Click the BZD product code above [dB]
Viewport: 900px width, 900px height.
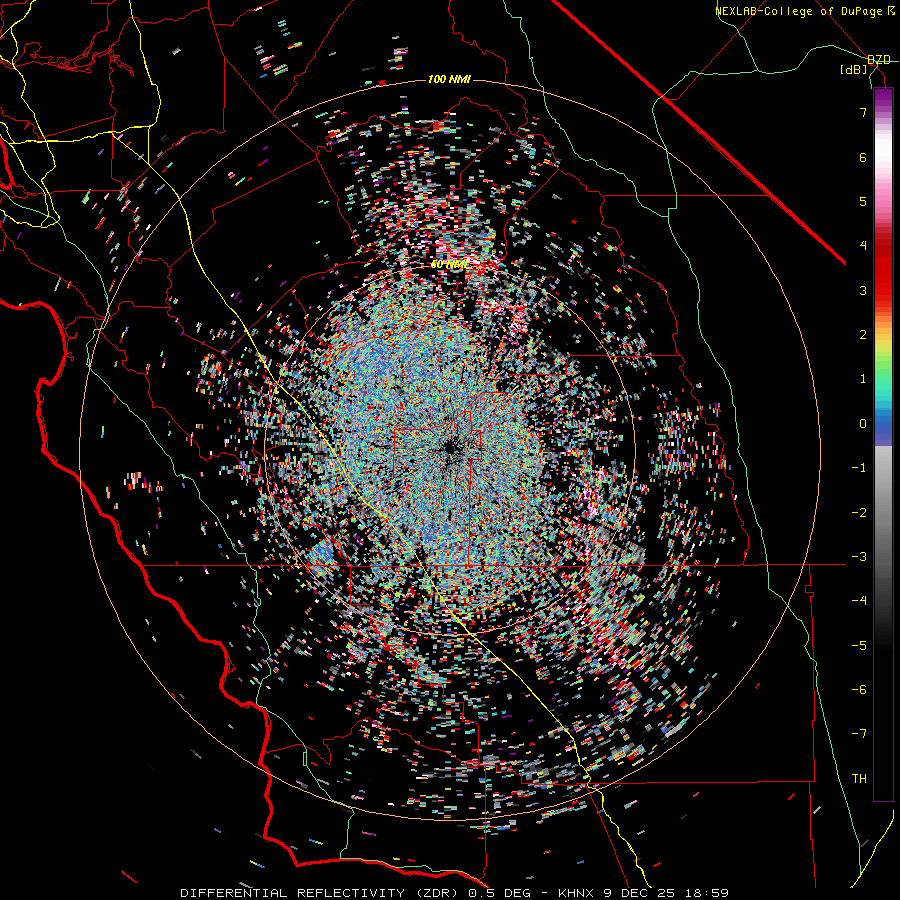coord(879,60)
